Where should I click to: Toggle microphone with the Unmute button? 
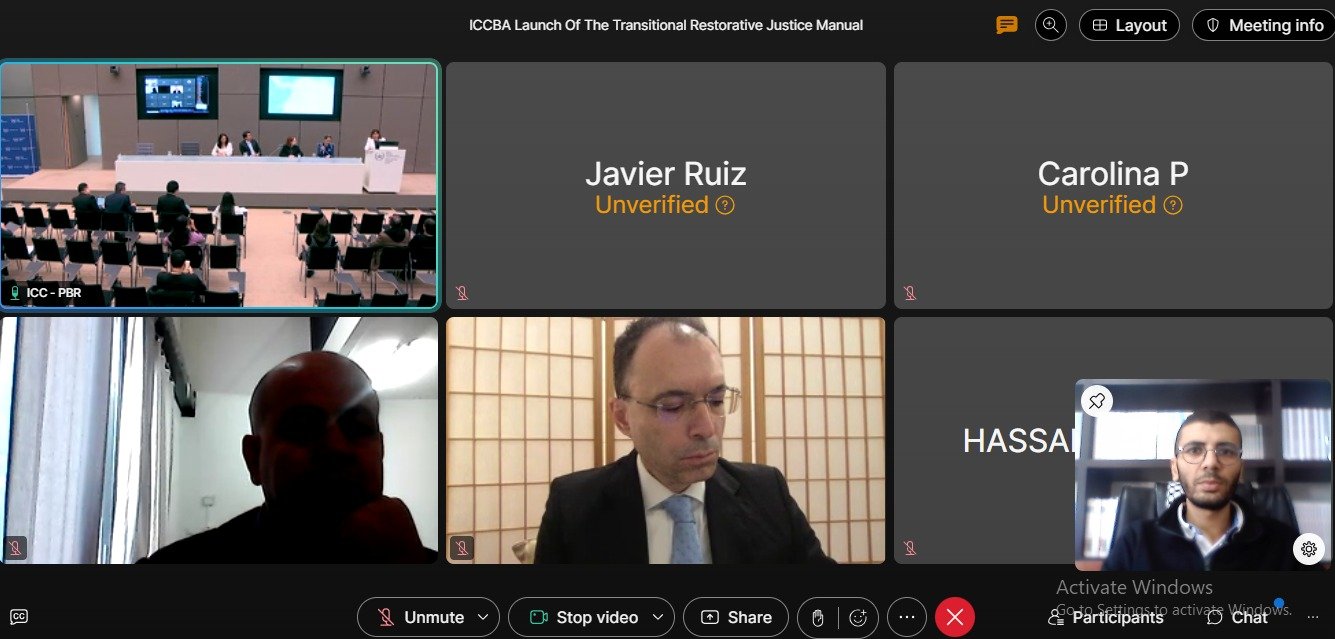420,618
